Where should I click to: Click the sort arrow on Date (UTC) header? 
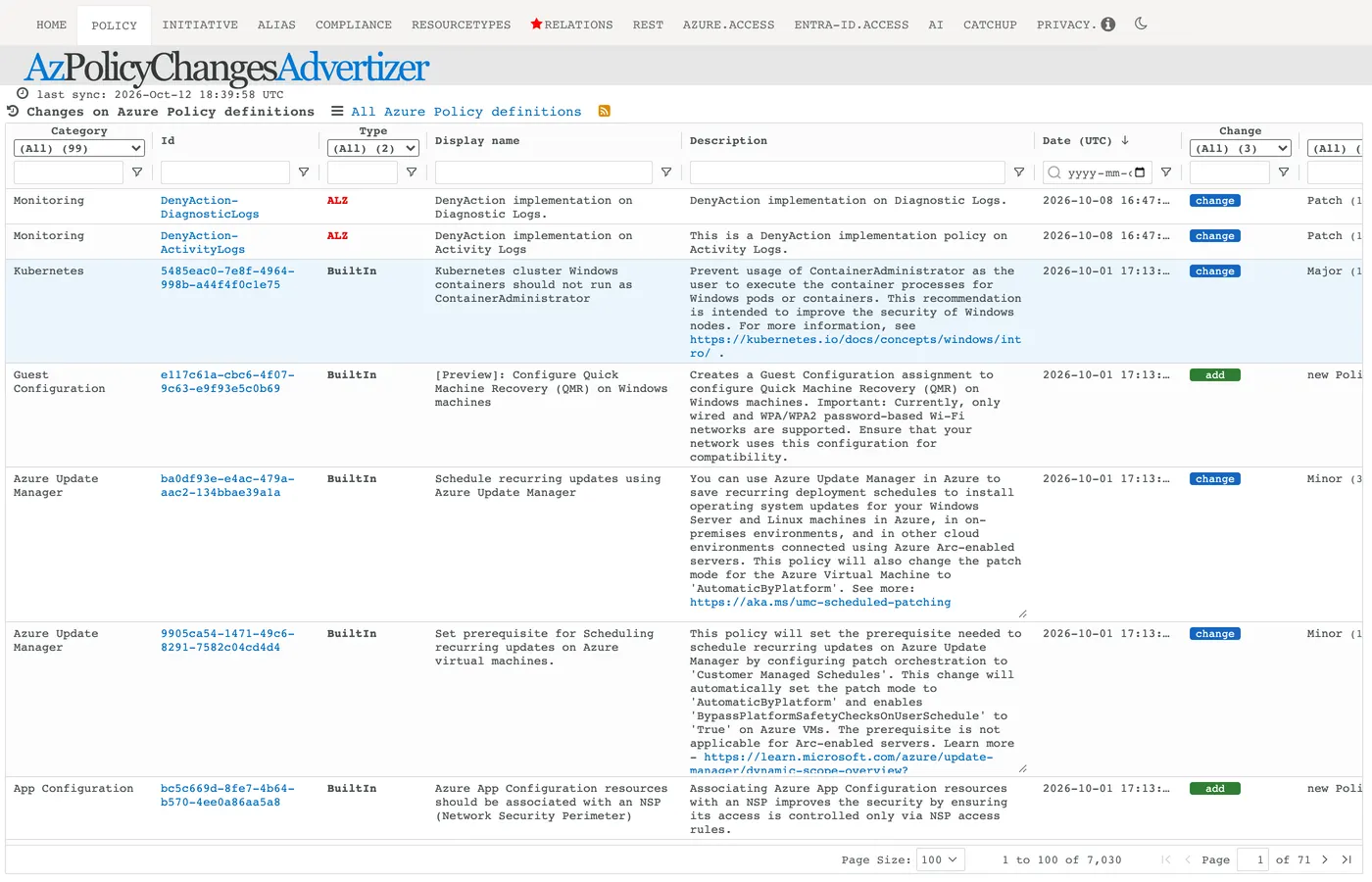[x=1125, y=140]
